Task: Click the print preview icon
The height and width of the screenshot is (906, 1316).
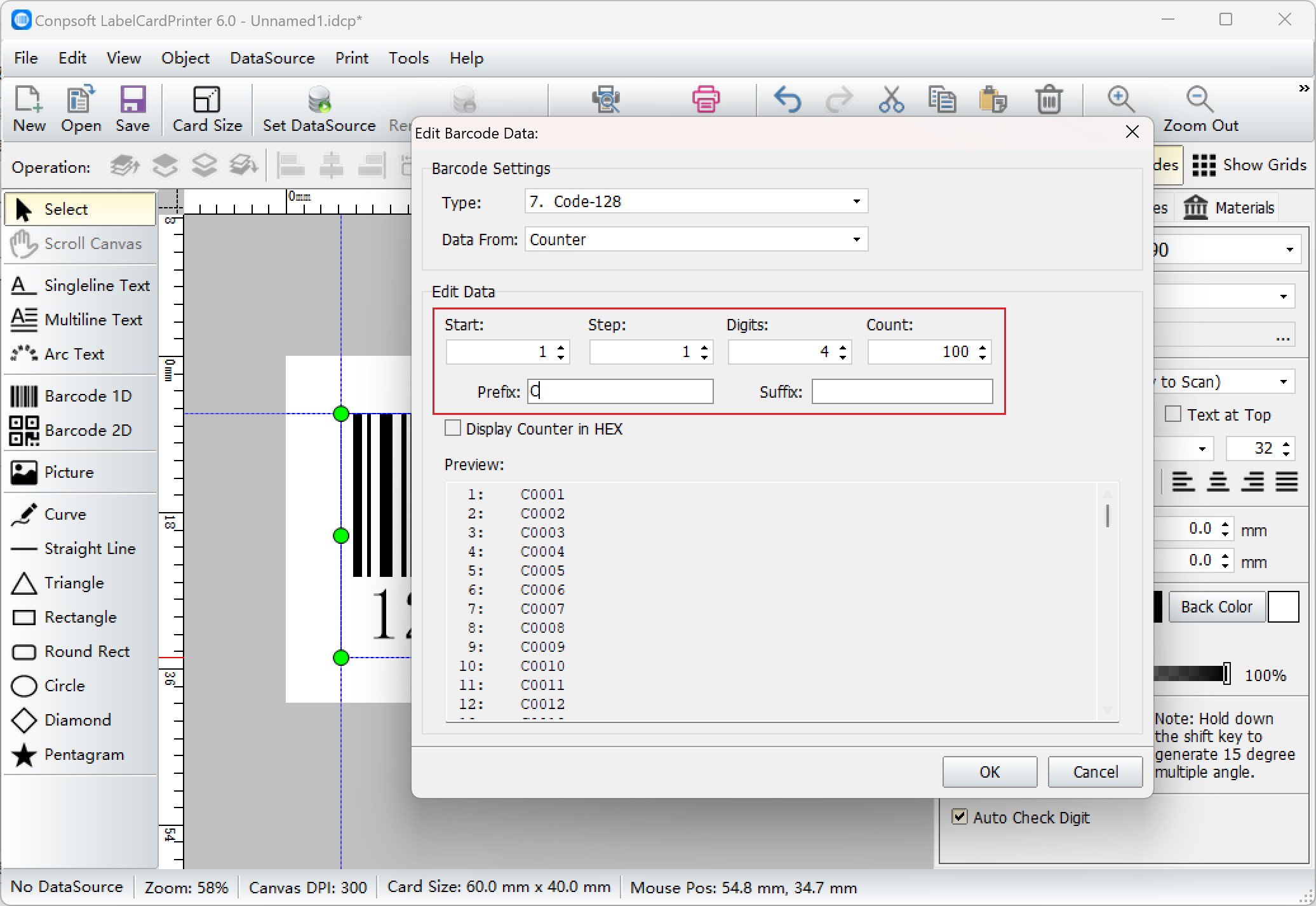Action: pos(606,100)
